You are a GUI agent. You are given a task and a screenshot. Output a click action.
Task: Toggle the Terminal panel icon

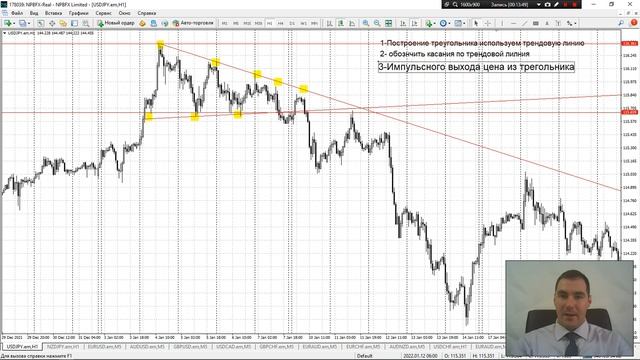coord(74,23)
